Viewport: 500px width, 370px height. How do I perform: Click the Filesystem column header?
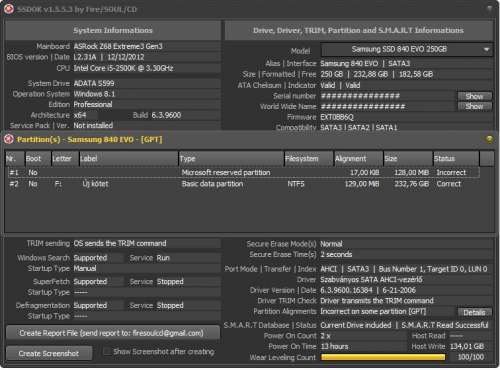pos(309,159)
